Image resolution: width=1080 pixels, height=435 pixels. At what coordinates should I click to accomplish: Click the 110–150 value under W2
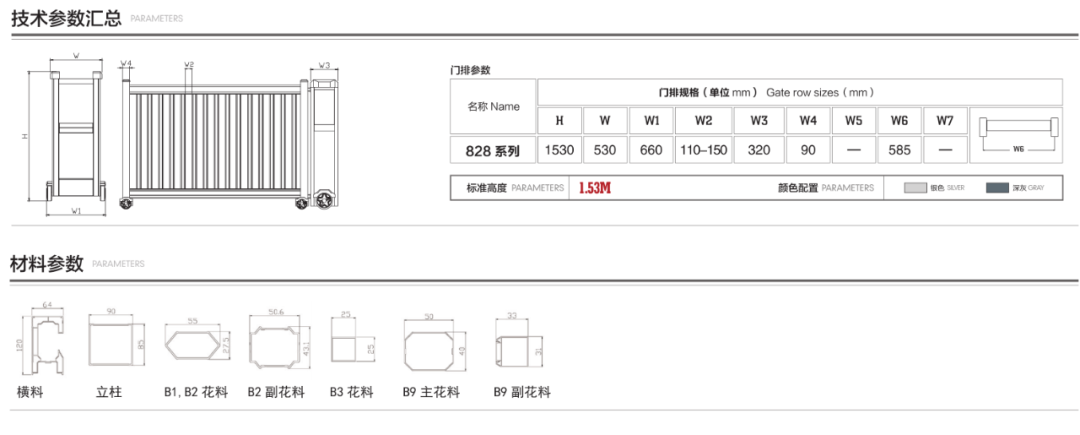pyautogui.click(x=703, y=150)
